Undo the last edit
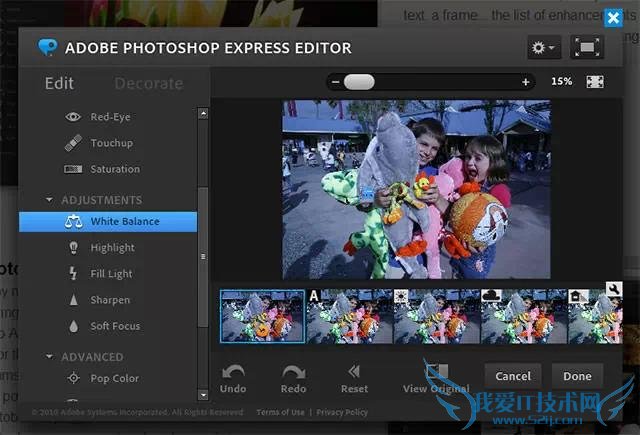This screenshot has width=640, height=435. tap(233, 378)
